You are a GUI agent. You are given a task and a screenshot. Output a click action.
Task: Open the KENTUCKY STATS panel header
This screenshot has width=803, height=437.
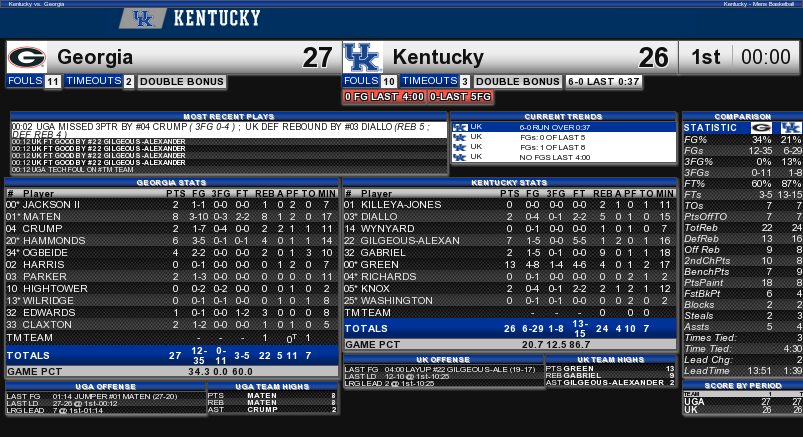(509, 182)
